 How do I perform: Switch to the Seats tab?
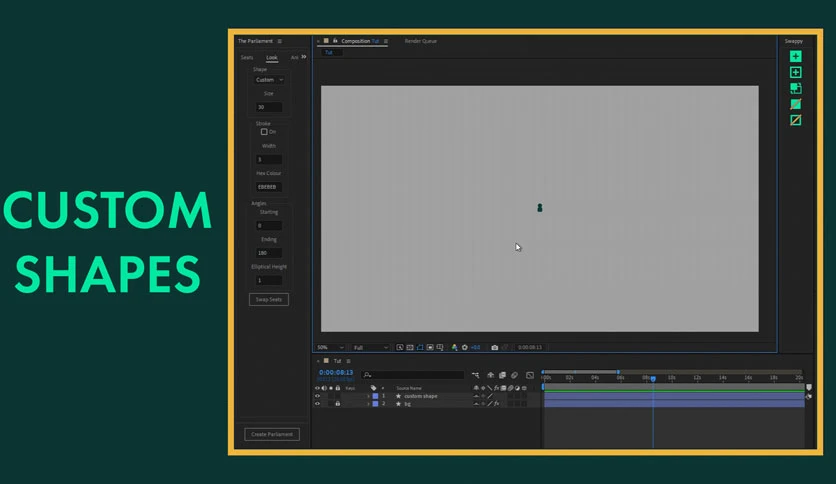(x=247, y=57)
